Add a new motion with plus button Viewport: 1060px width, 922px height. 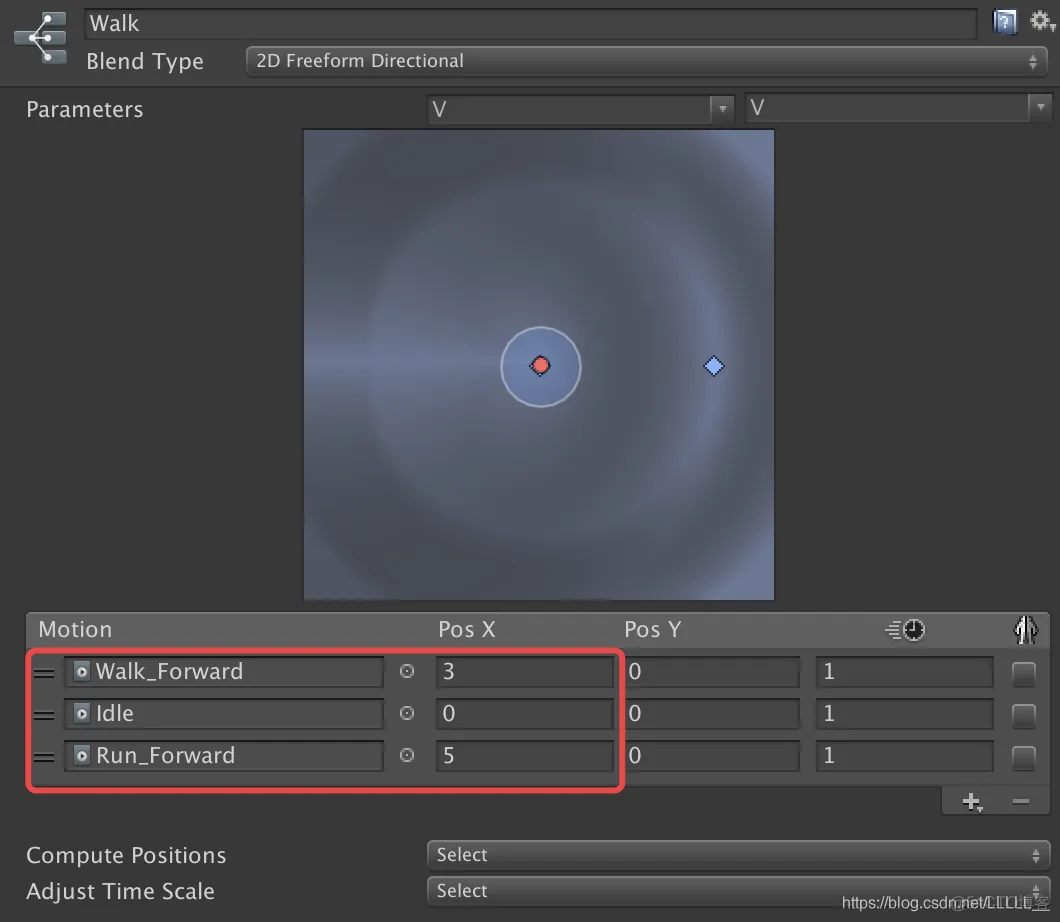[x=971, y=802]
